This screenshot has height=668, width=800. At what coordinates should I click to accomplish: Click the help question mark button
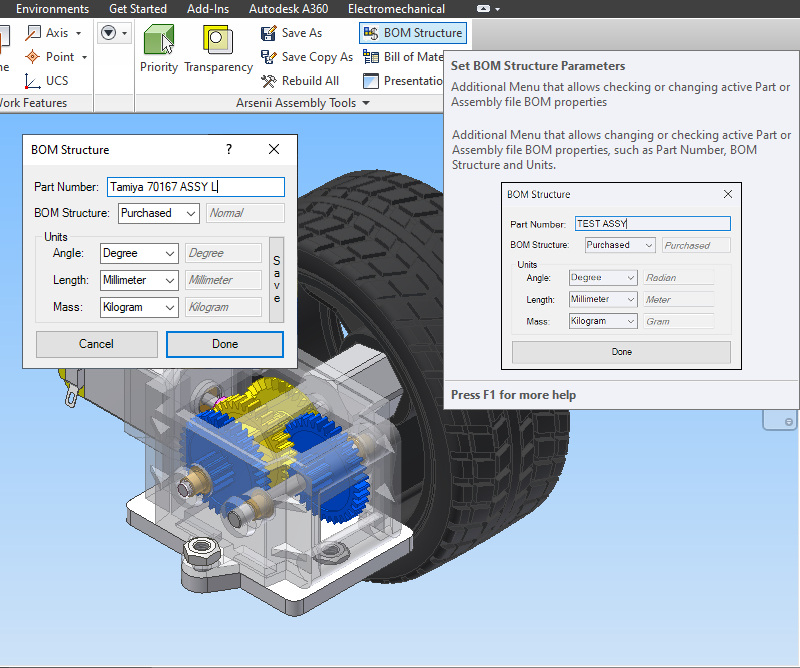229,149
